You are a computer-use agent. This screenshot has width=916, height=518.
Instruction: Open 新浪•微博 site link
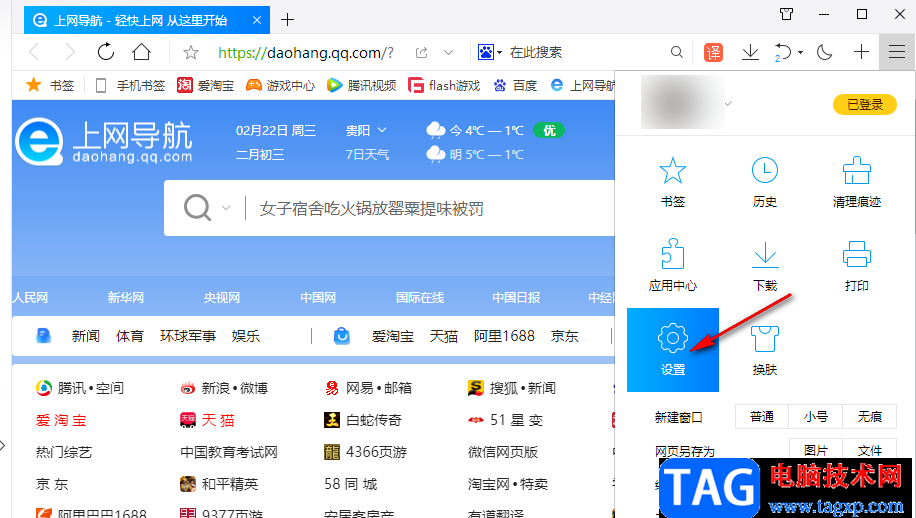[x=224, y=388]
